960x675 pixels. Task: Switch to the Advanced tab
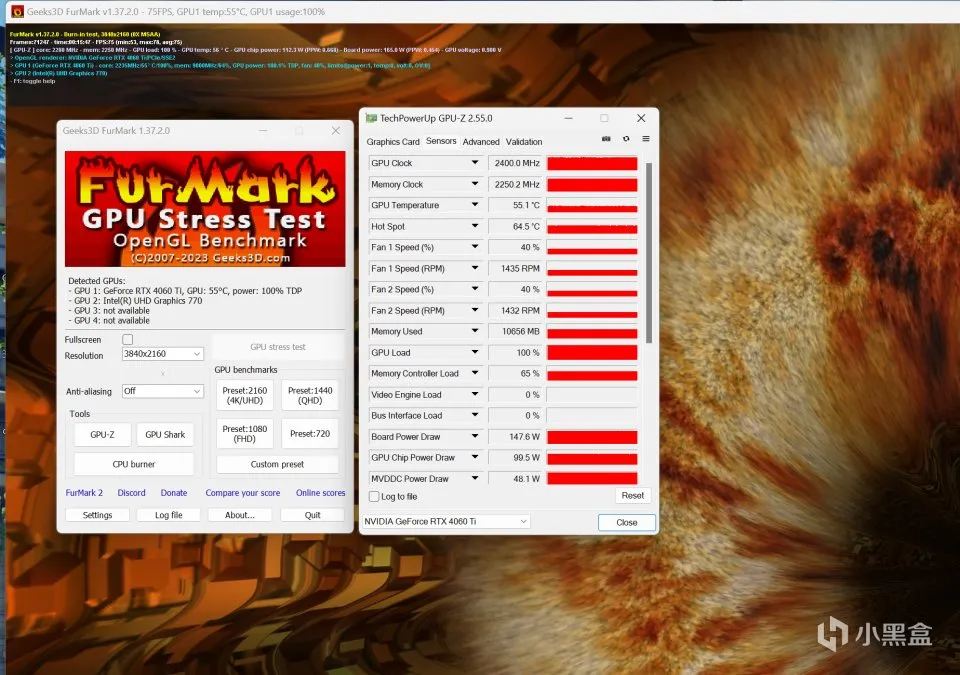point(481,141)
